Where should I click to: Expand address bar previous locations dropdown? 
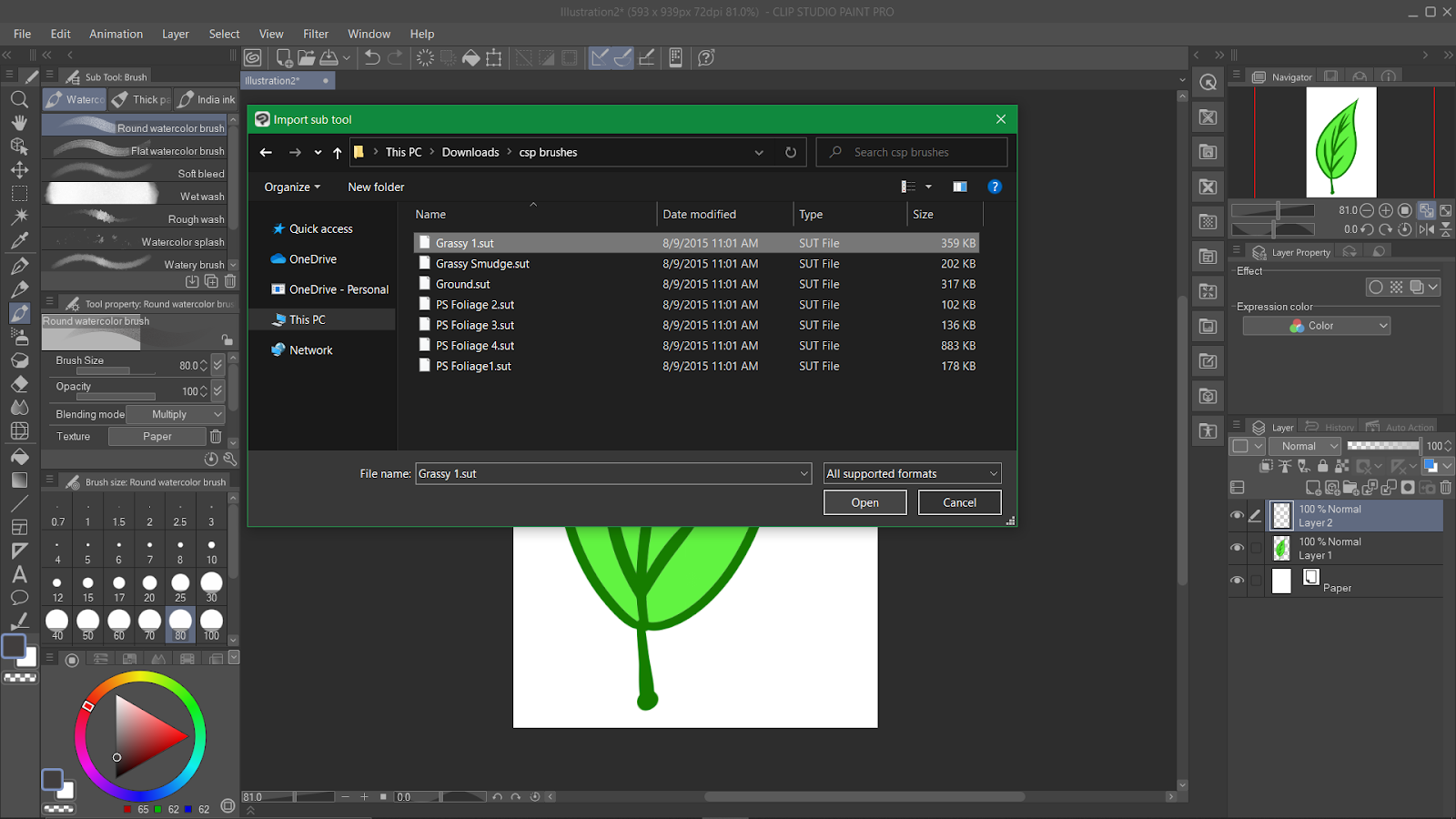pos(759,152)
